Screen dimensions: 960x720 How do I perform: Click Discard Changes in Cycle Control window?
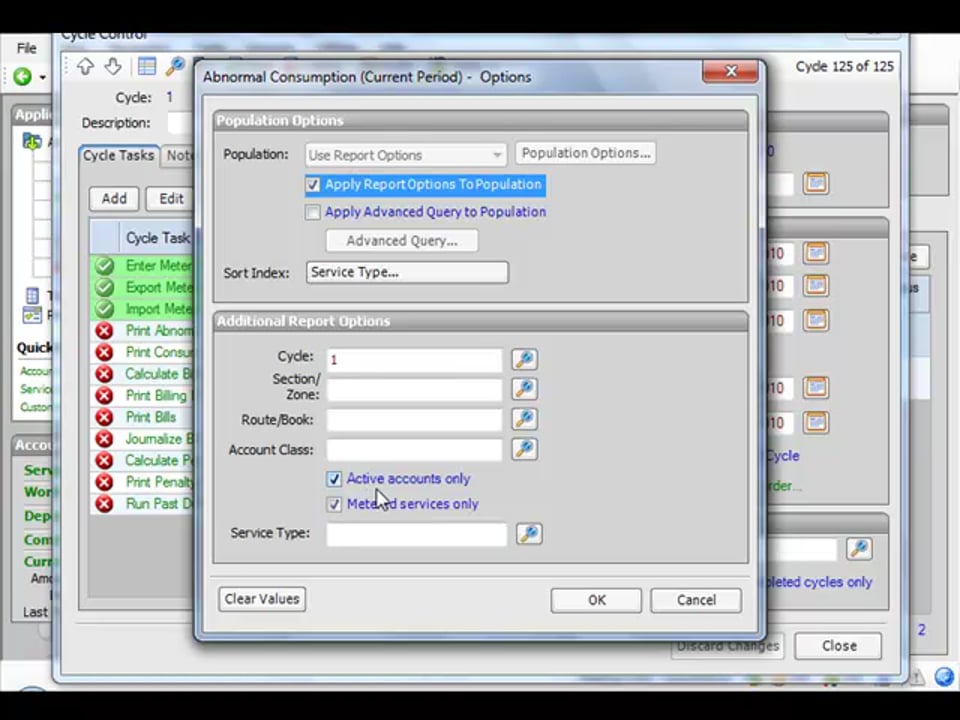[x=727, y=646]
